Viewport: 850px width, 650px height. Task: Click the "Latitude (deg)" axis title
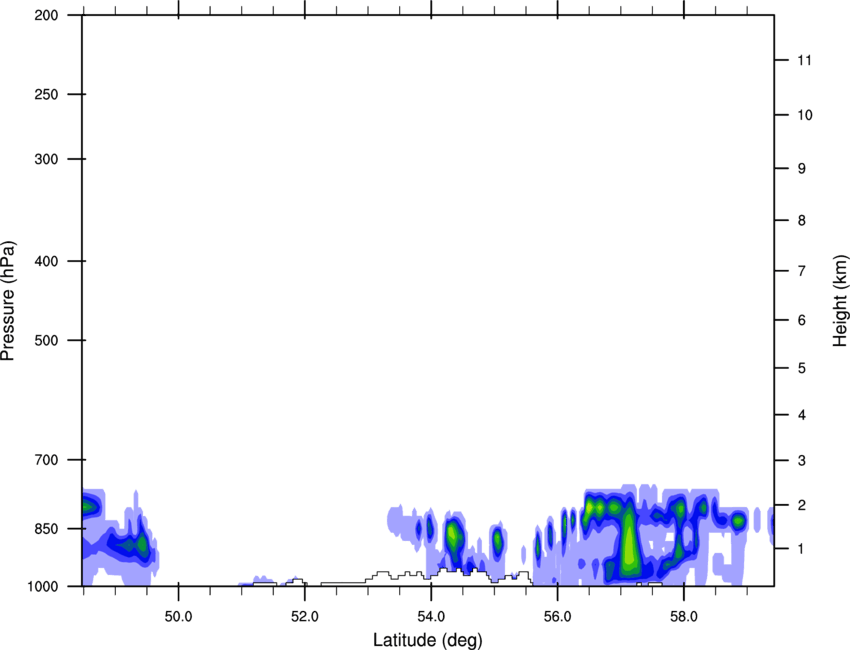[x=428, y=639]
